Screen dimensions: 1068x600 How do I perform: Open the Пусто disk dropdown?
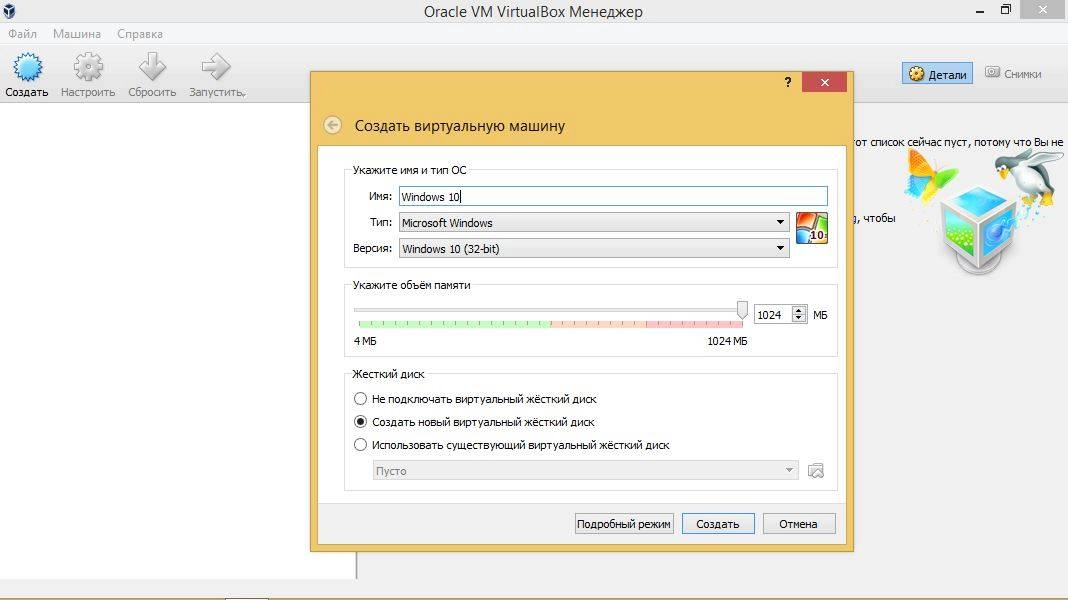(585, 471)
